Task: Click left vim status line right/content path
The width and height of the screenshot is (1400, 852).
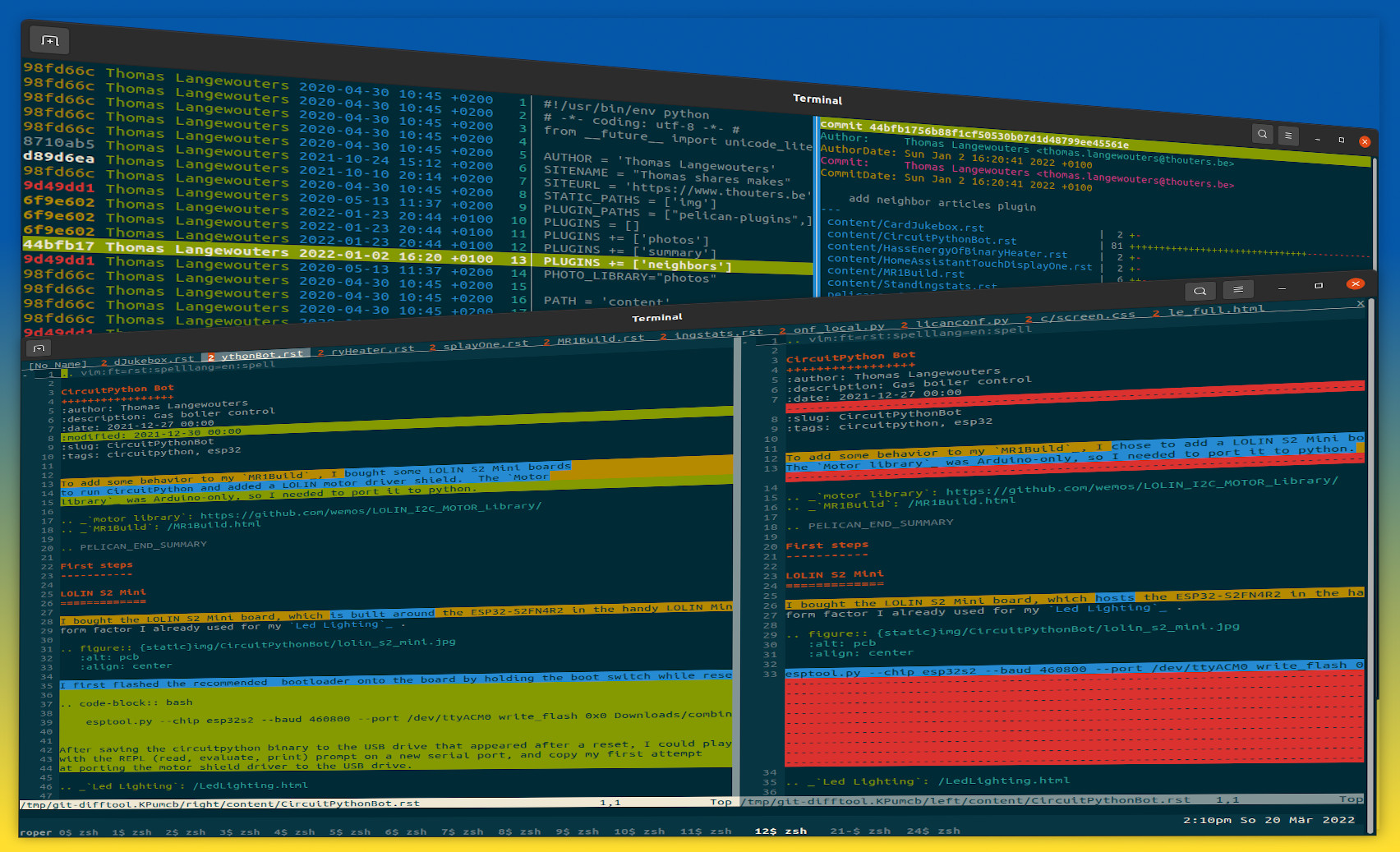Action: coord(222,804)
